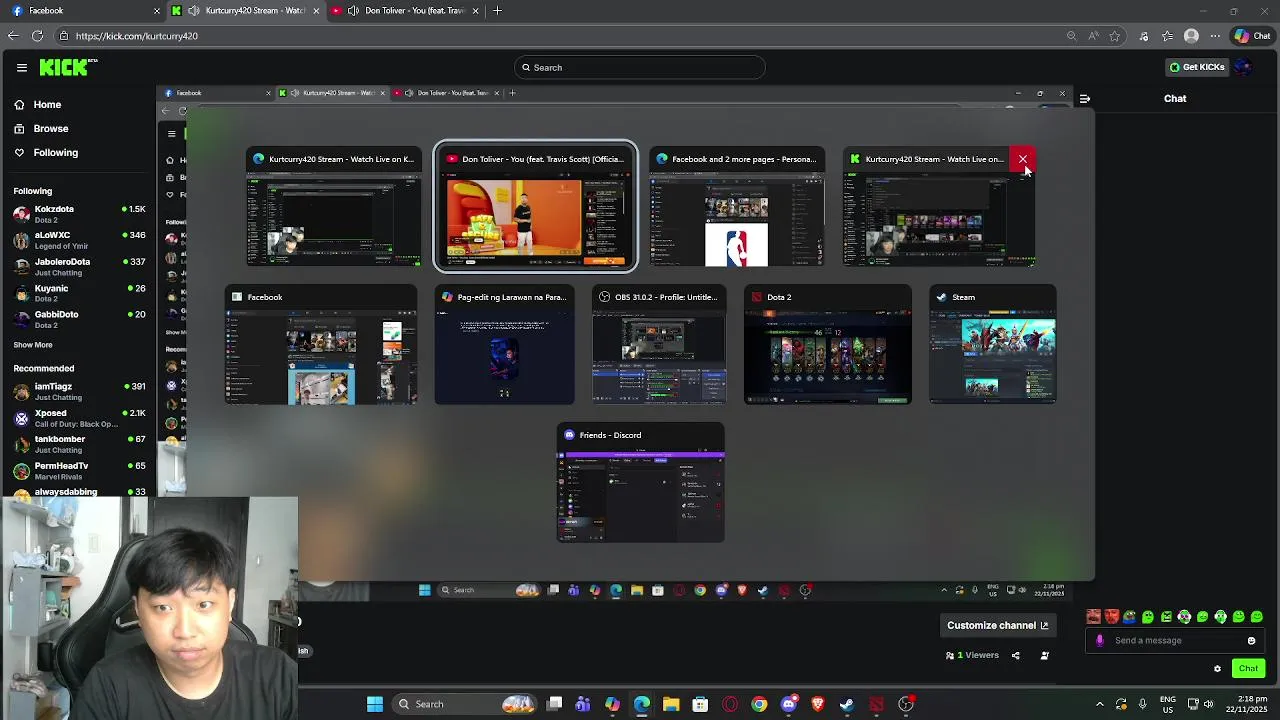The width and height of the screenshot is (1280, 720).
Task: Switch to the Facebook browser tab
Action: click(84, 11)
